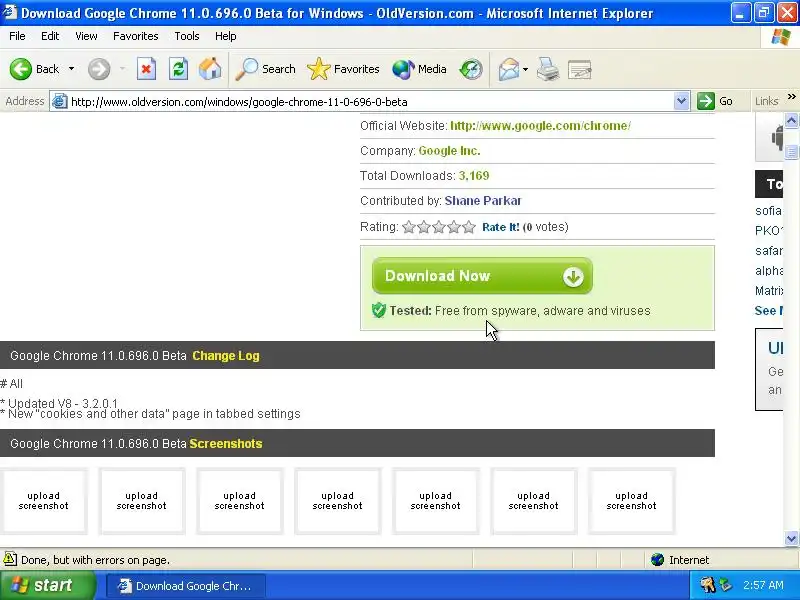Click the Mail envelope icon
This screenshot has height=600, width=800.
[x=509, y=69]
